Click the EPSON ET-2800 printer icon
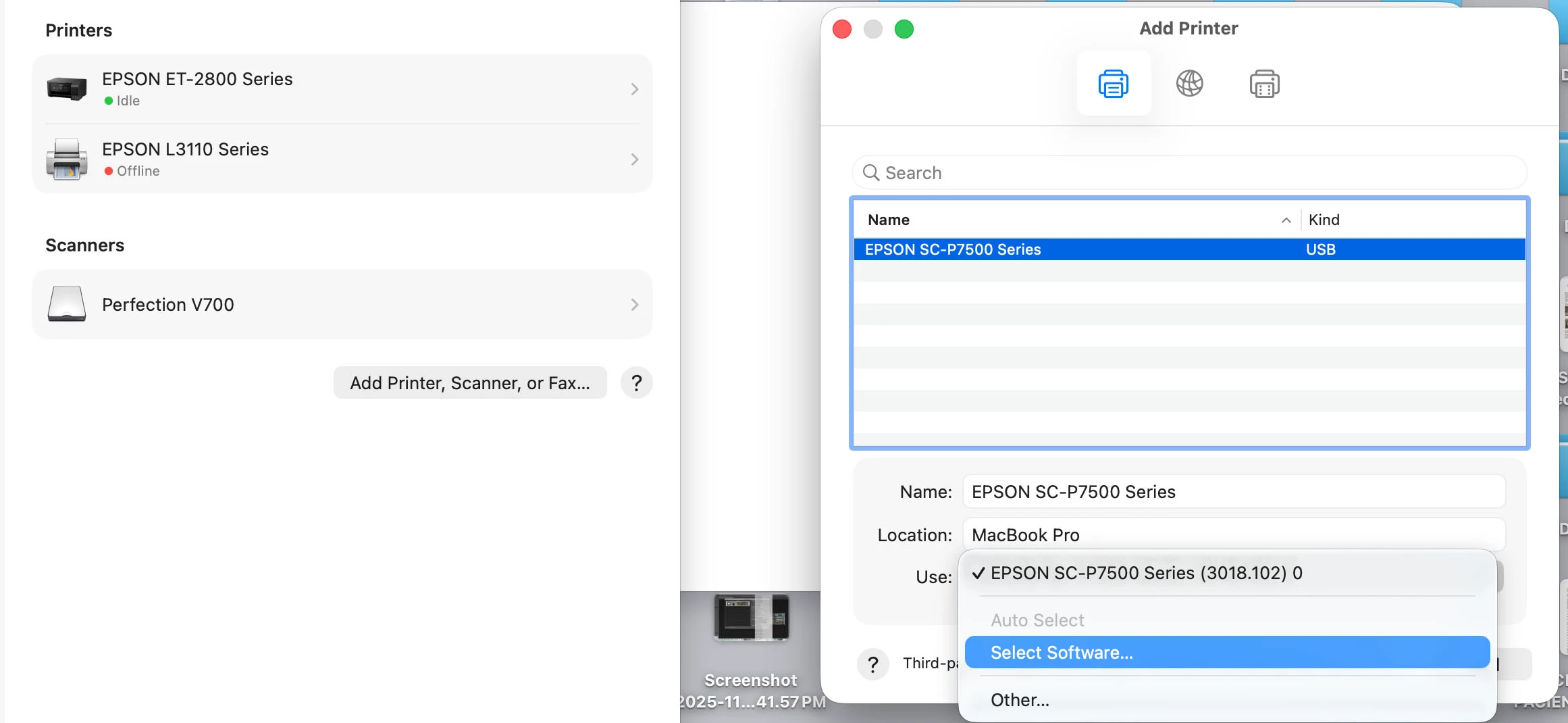Screen dimensions: 1568x723 pos(67,89)
